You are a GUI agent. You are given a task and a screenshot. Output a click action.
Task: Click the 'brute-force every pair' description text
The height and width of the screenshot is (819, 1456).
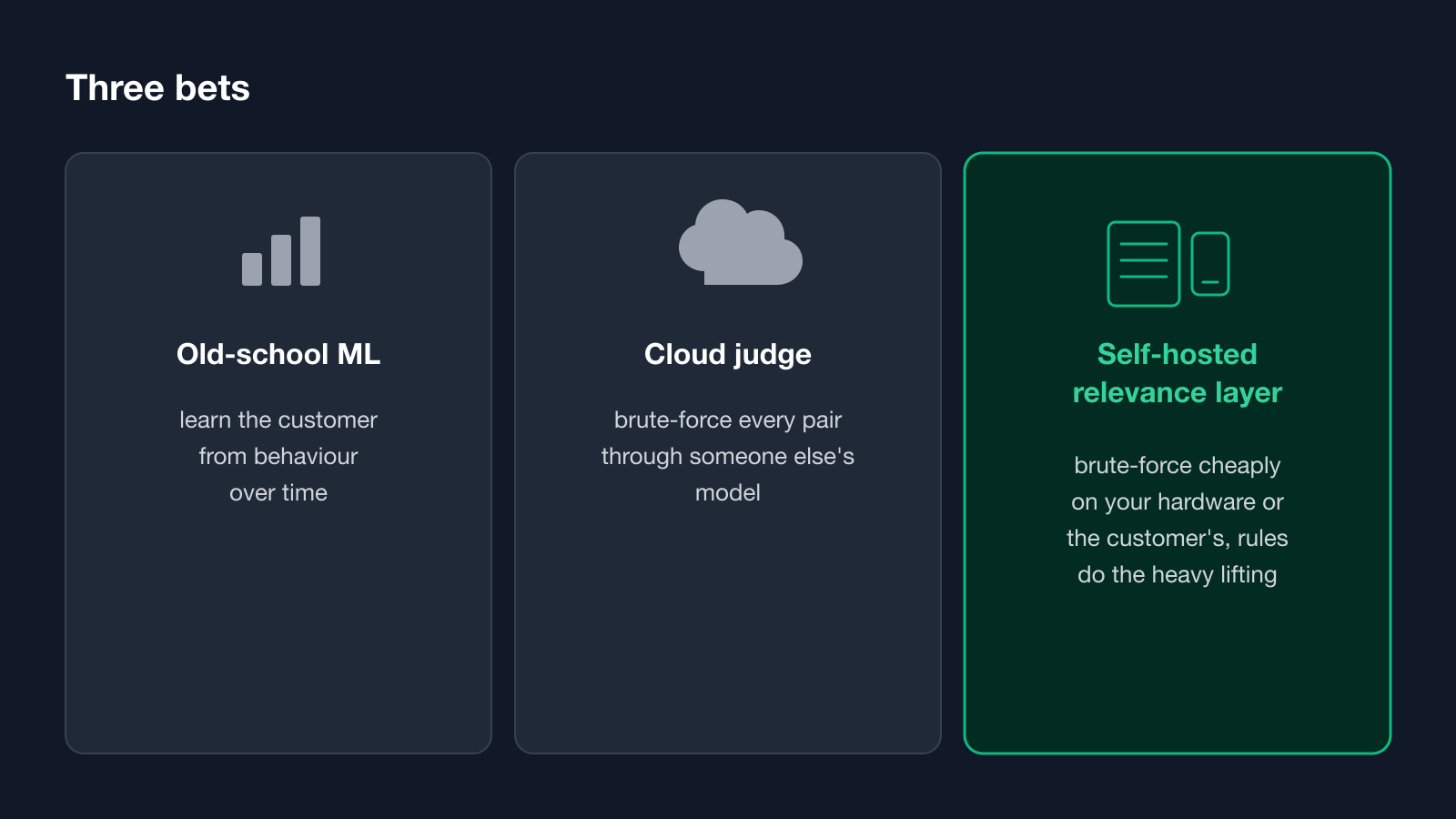pyautogui.click(x=728, y=456)
